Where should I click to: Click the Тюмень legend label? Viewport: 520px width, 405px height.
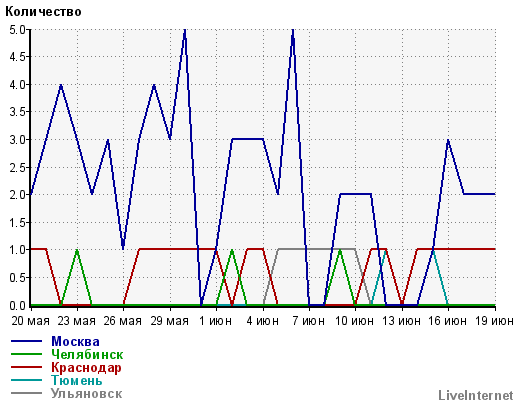coord(77,381)
